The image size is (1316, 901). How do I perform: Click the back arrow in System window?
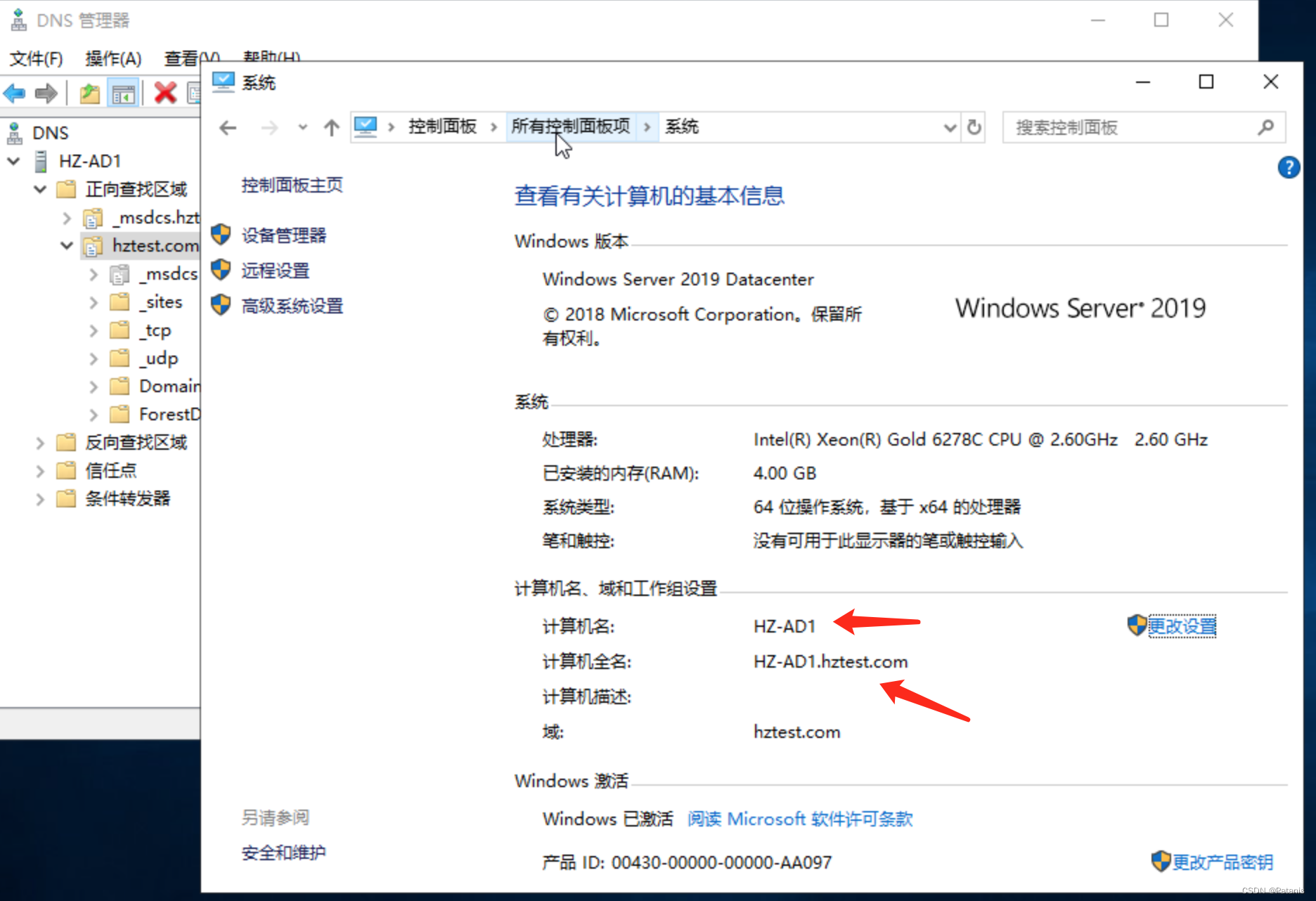pyautogui.click(x=228, y=128)
